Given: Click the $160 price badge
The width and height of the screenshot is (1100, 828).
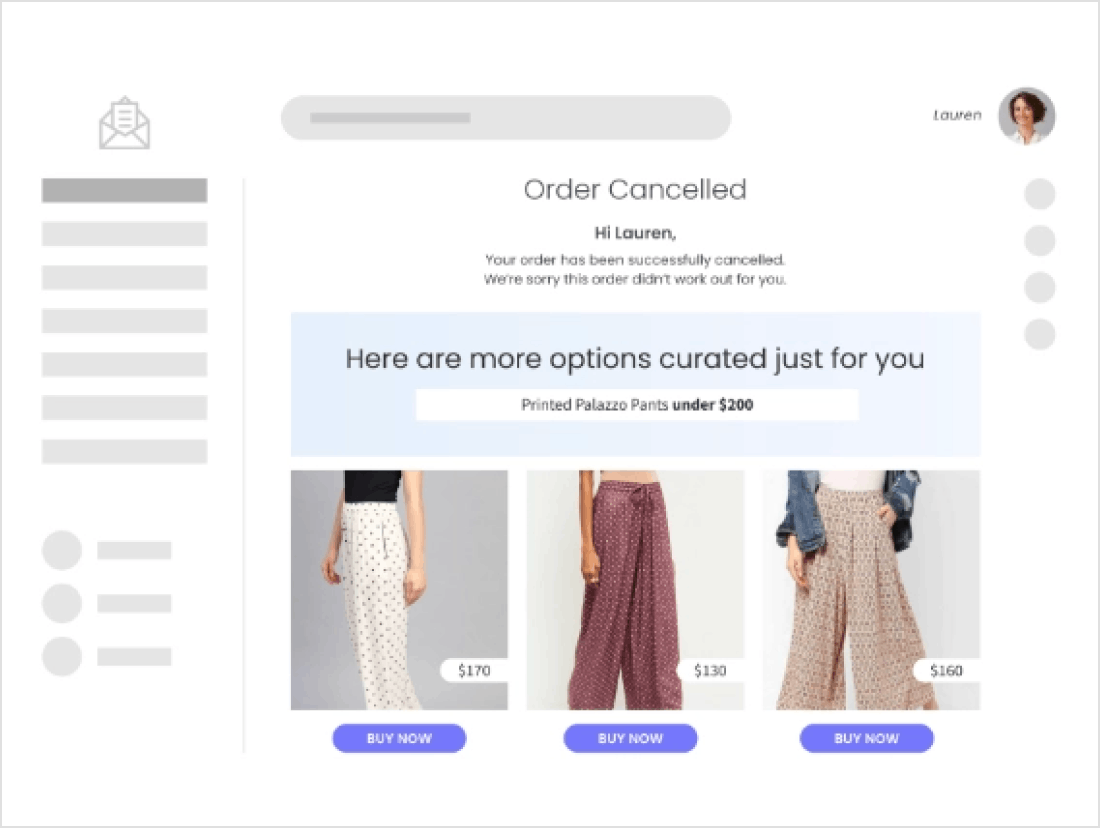Looking at the screenshot, I should (x=946, y=671).
